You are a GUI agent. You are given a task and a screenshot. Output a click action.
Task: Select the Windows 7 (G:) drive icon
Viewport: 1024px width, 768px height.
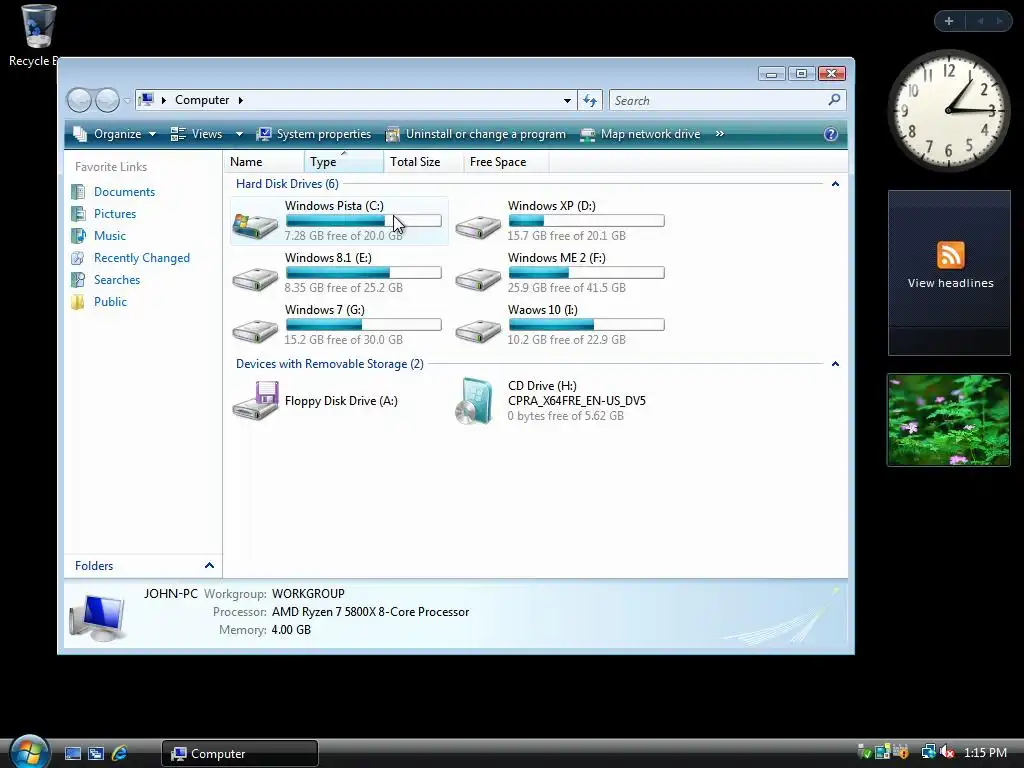pyautogui.click(x=255, y=330)
